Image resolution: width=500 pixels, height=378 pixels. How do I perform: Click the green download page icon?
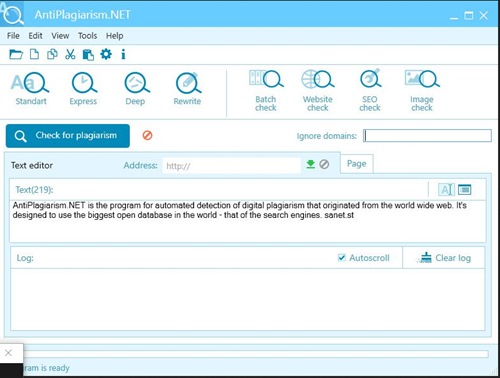click(x=311, y=164)
